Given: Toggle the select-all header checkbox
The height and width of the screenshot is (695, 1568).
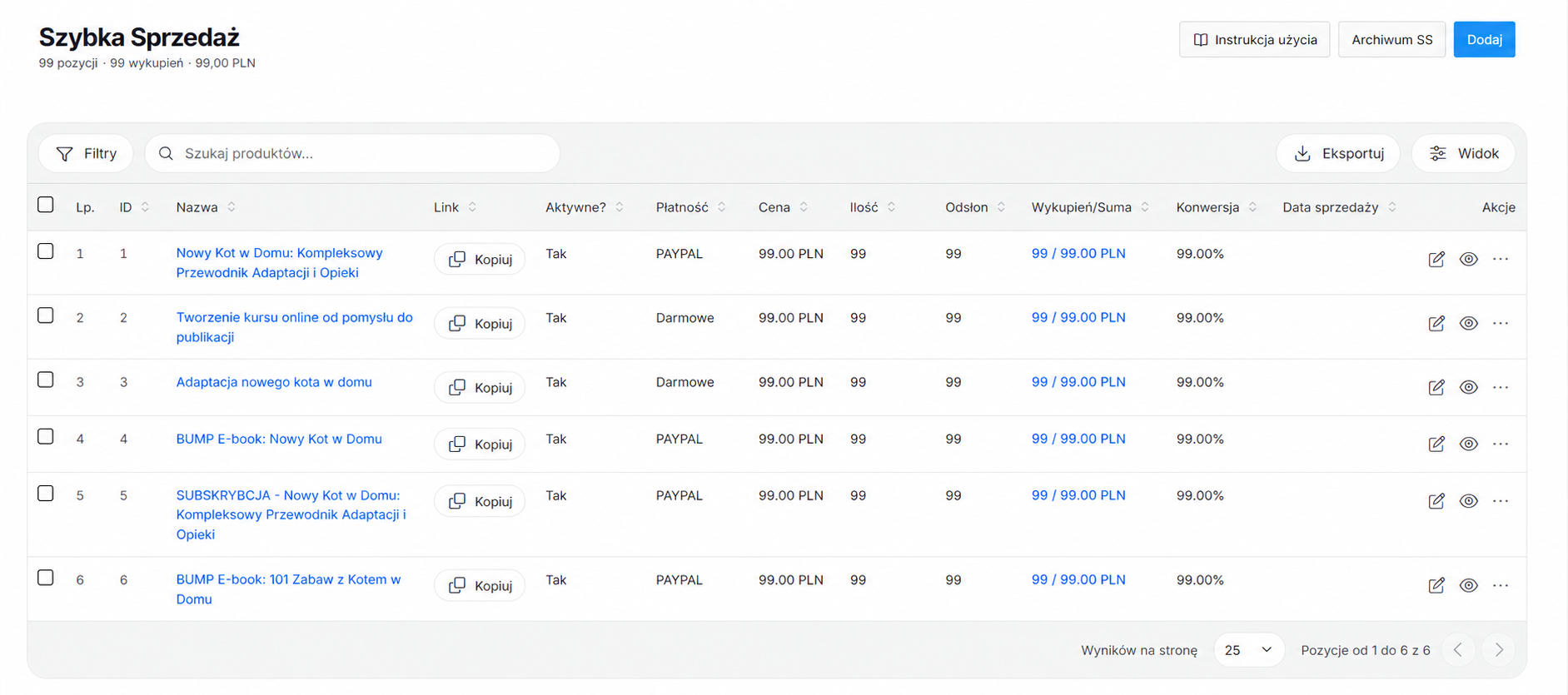Looking at the screenshot, I should (46, 205).
